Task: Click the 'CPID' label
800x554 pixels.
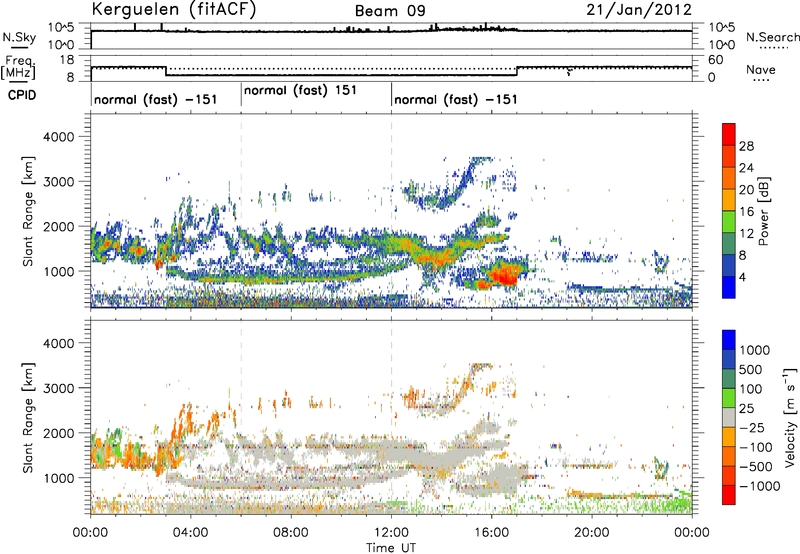Action: 22,95
